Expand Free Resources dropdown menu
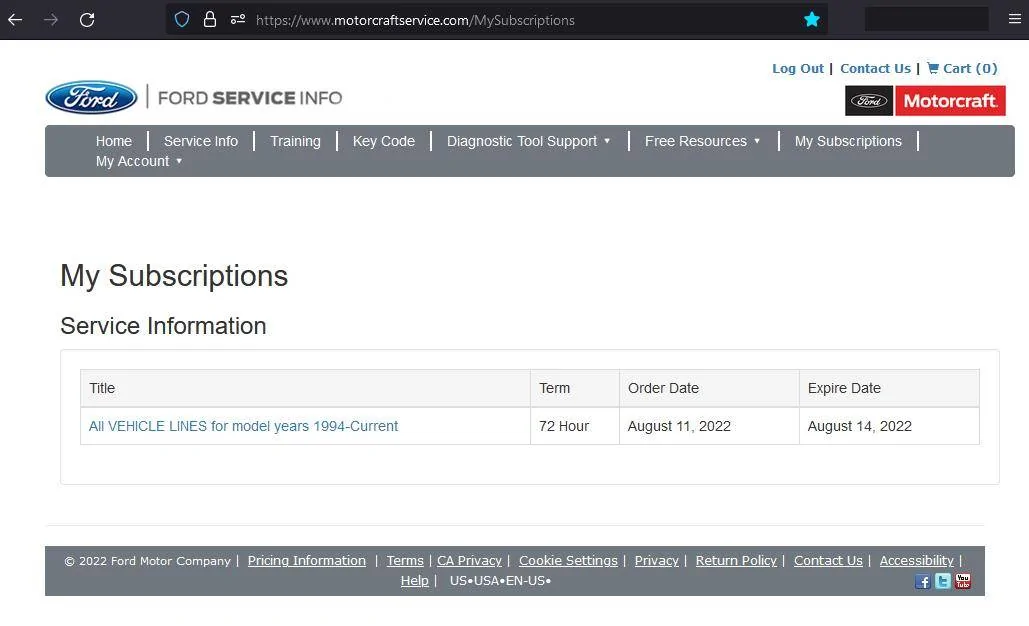Viewport: 1029px width, 626px height. (x=702, y=141)
